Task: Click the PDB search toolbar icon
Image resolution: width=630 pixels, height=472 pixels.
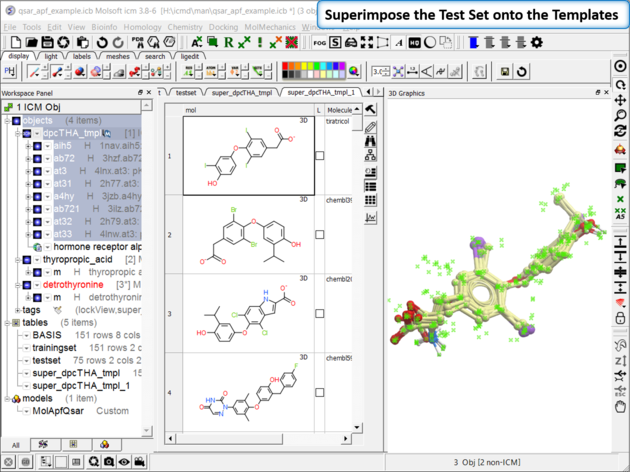Action: (139, 43)
